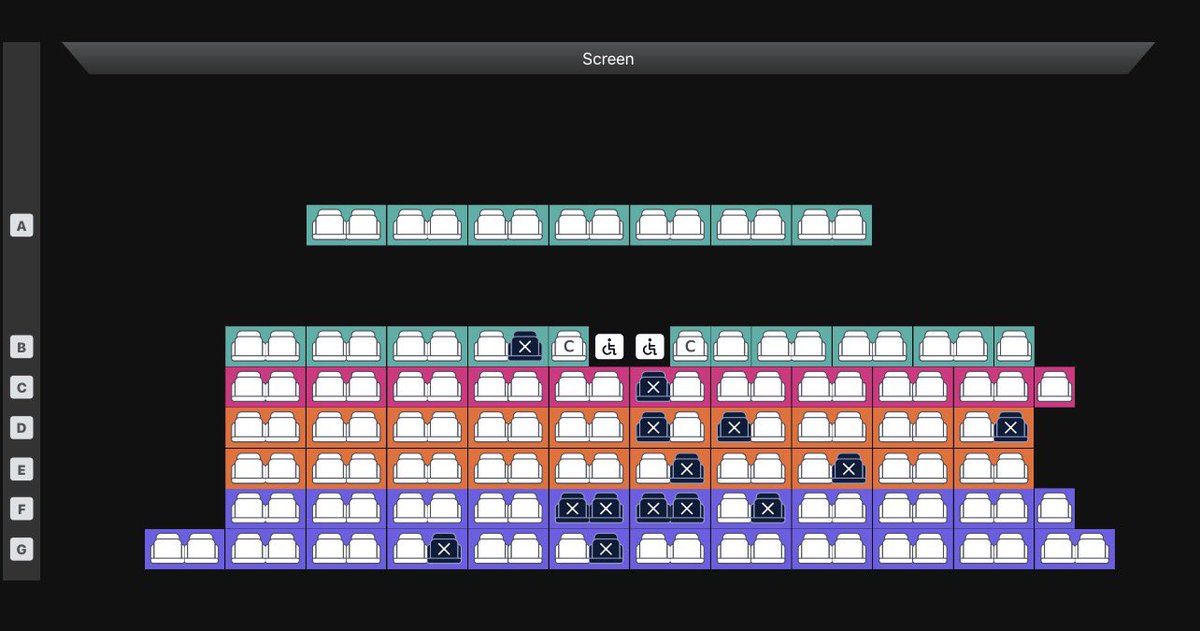Image resolution: width=1200 pixels, height=631 pixels.
Task: Click the first unavailable X seat in row G
Action: coord(444,549)
